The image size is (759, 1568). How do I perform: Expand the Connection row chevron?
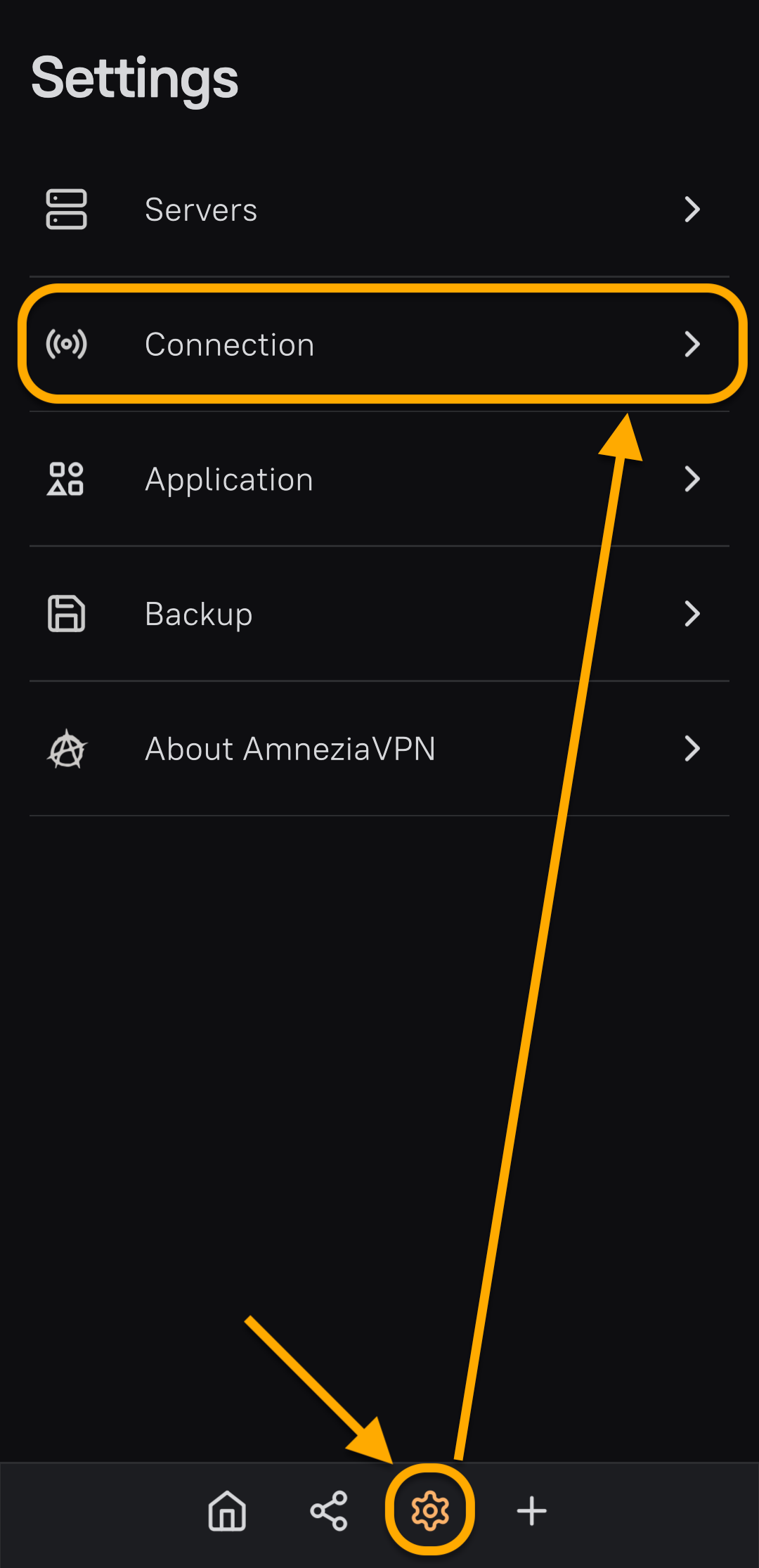[692, 345]
